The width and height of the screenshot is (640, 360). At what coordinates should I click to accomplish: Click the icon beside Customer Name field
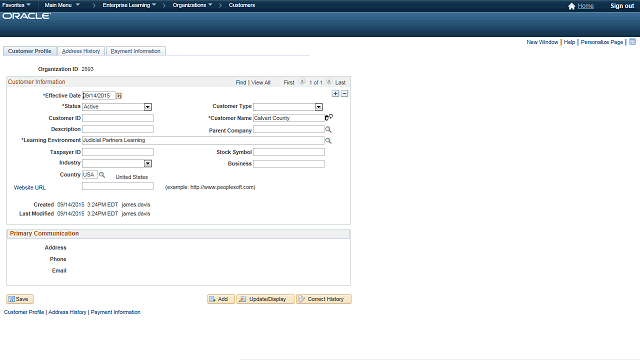[x=329, y=118]
